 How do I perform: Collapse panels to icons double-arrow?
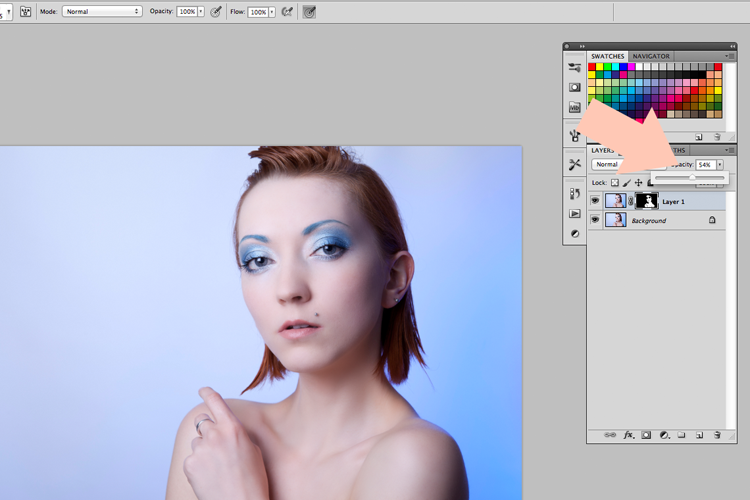tap(732, 46)
